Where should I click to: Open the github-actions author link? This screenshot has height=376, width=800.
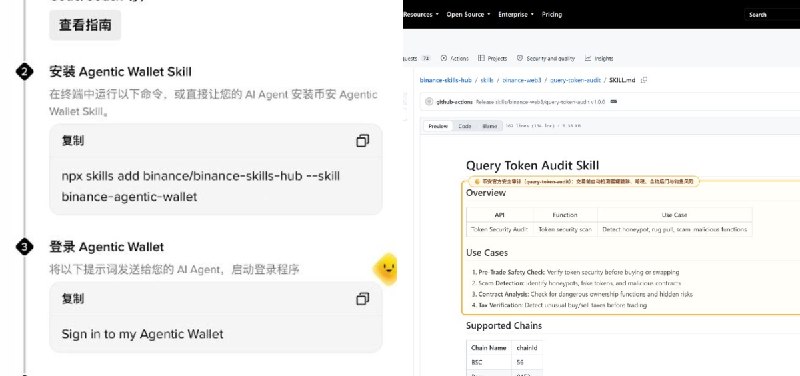(455, 102)
